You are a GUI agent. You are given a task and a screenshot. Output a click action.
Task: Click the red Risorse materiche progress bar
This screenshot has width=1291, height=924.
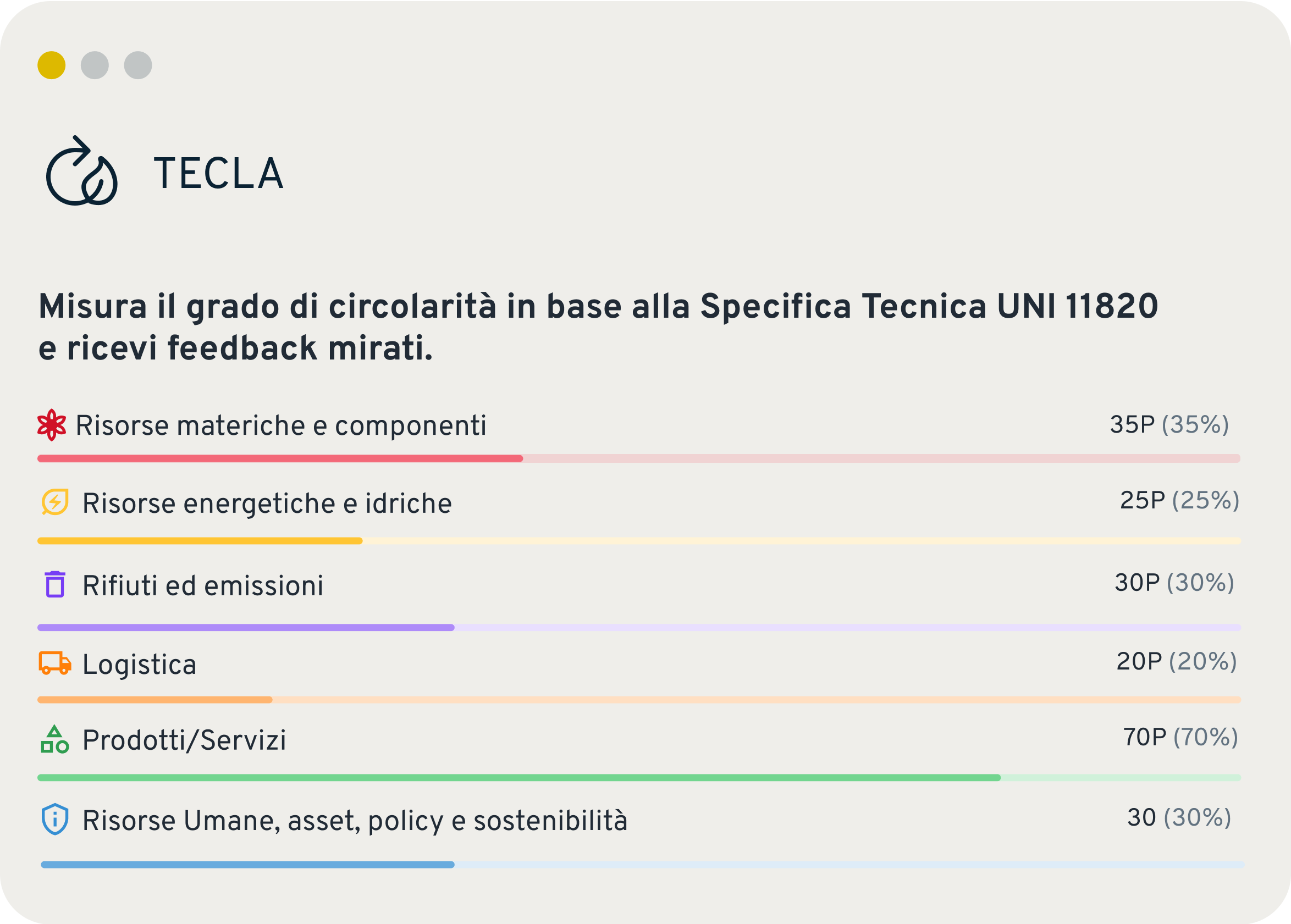click(639, 458)
